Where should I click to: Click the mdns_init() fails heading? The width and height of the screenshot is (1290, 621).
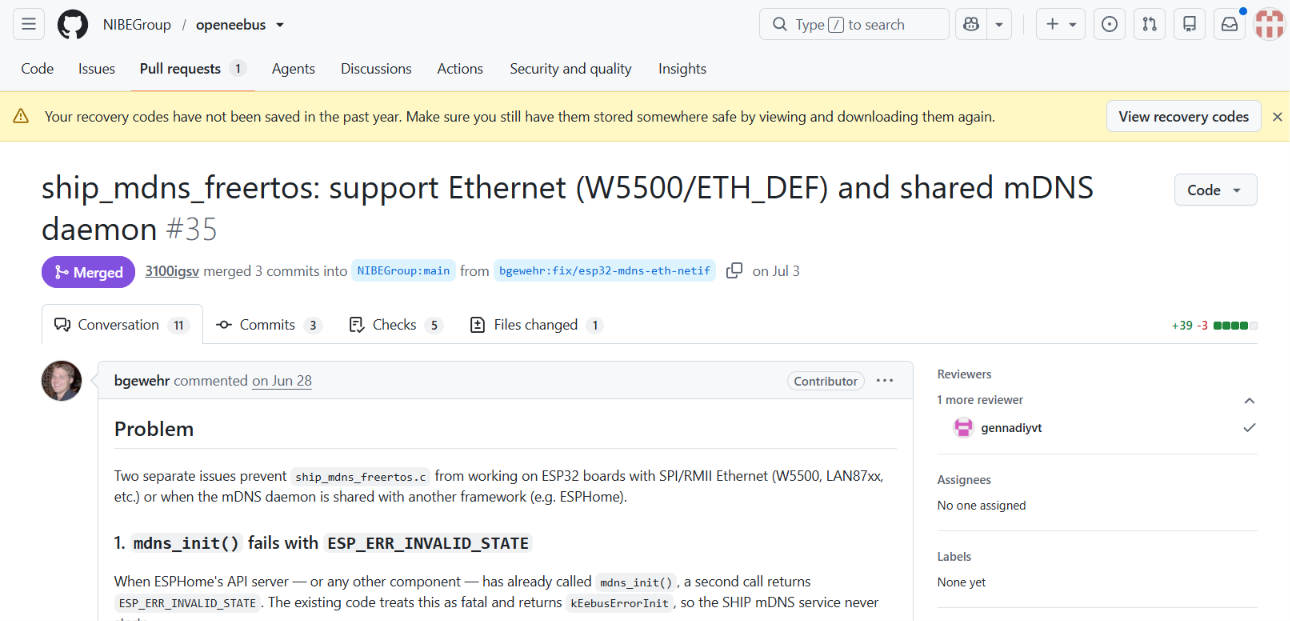[321, 543]
